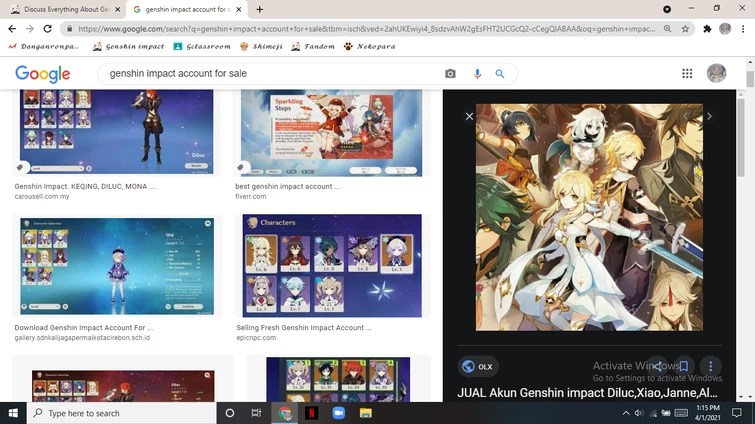Open Netflix from the taskbar

point(312,413)
